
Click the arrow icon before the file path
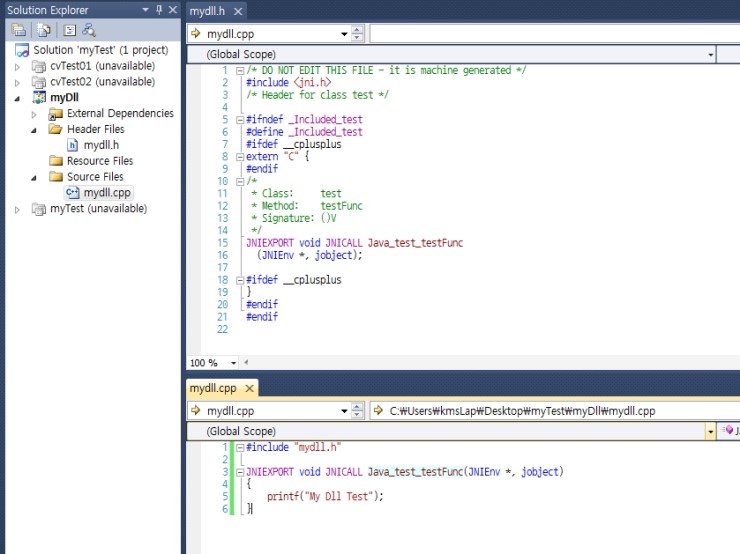[x=378, y=411]
